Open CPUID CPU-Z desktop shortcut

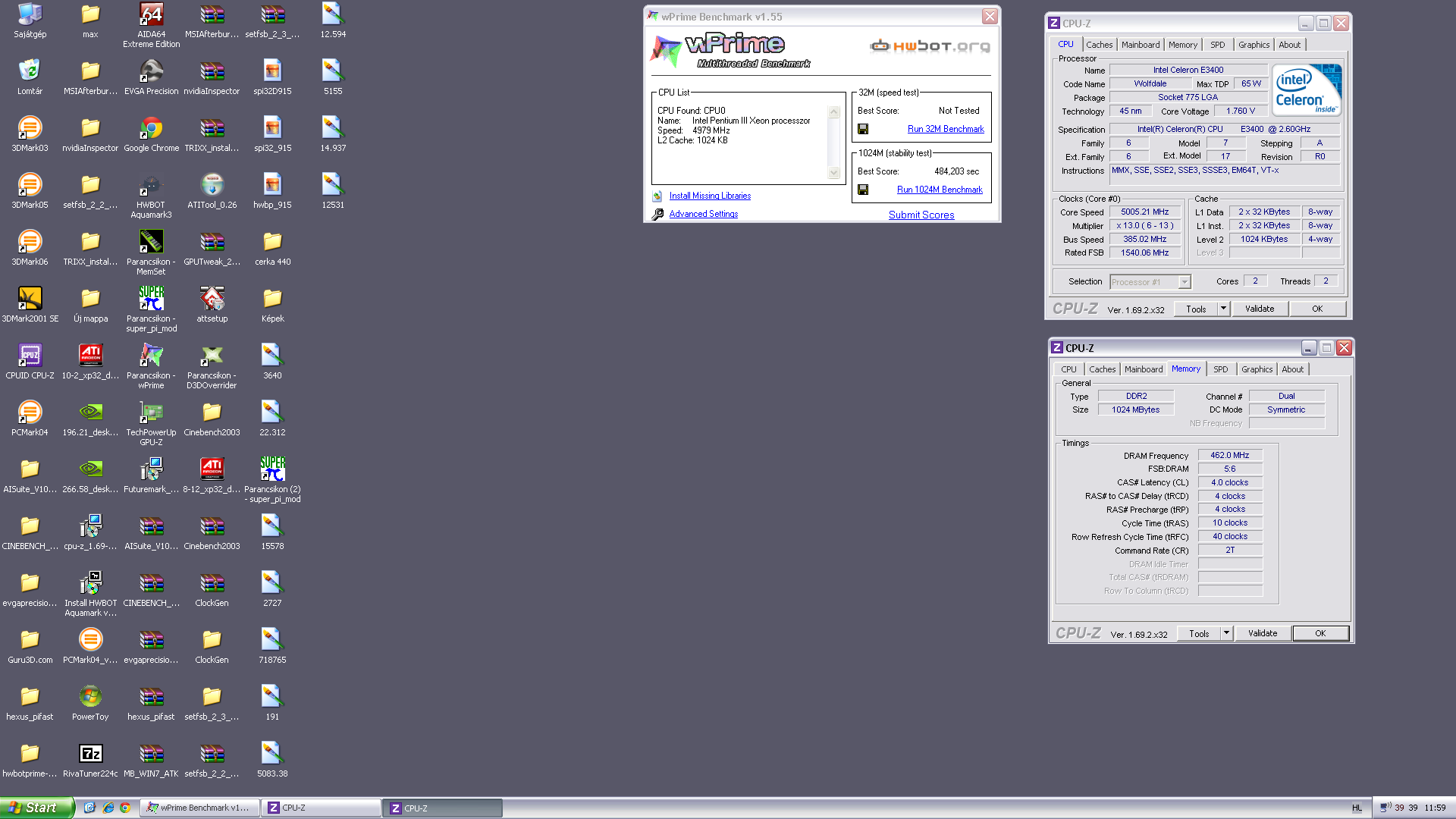pos(30,355)
